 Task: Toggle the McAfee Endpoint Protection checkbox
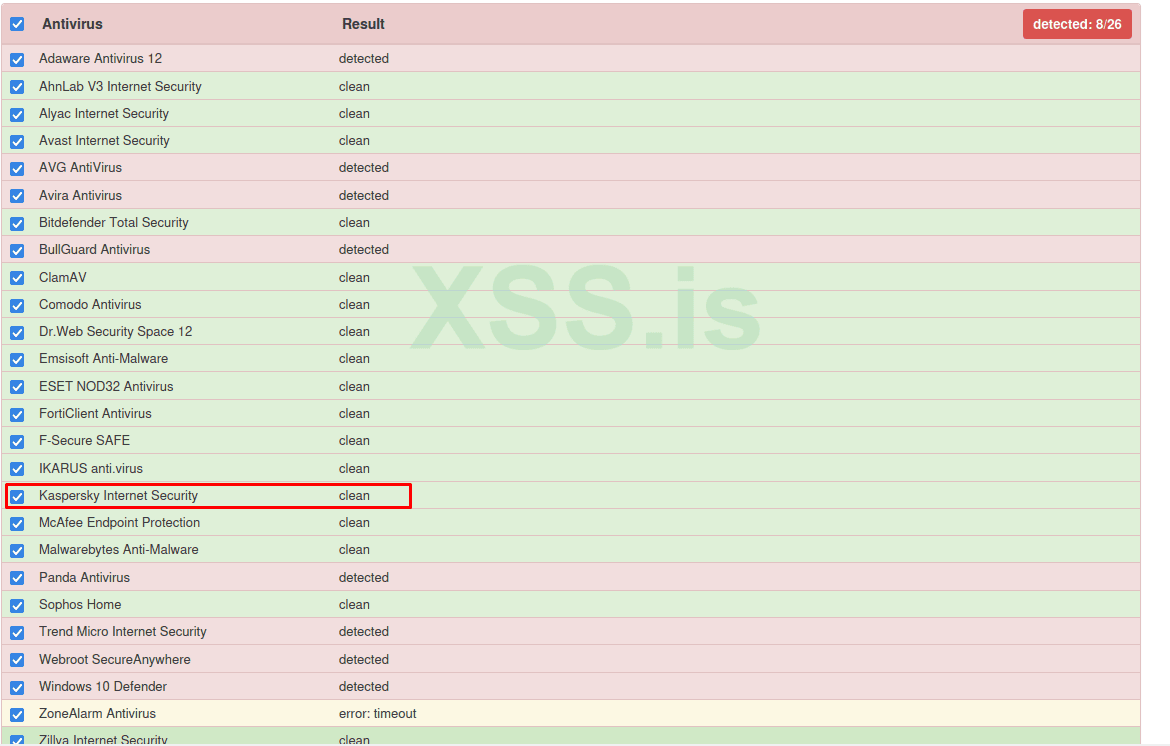point(17,524)
